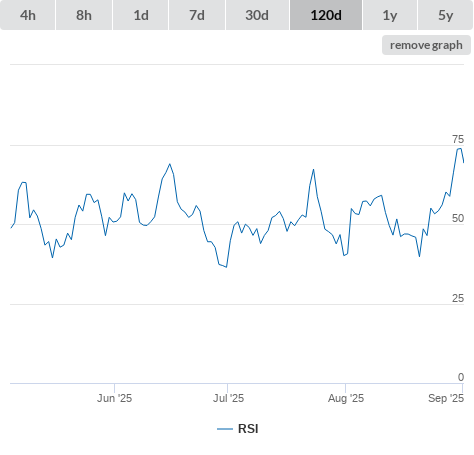474x455 pixels.
Task: Click the Aug '25 axis label
Action: [346, 398]
